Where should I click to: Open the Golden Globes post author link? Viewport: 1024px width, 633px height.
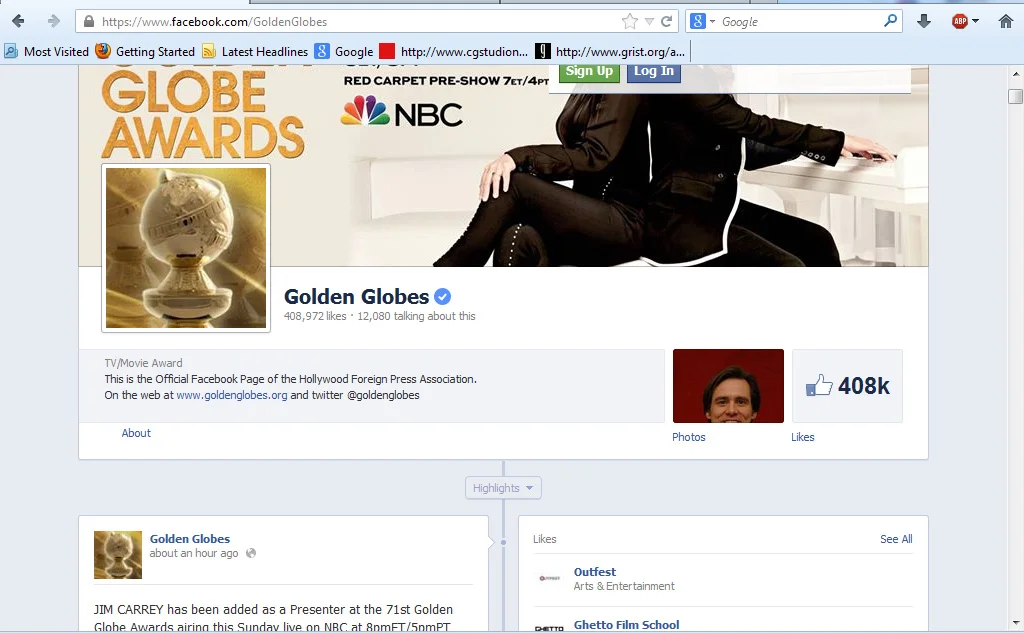[190, 539]
